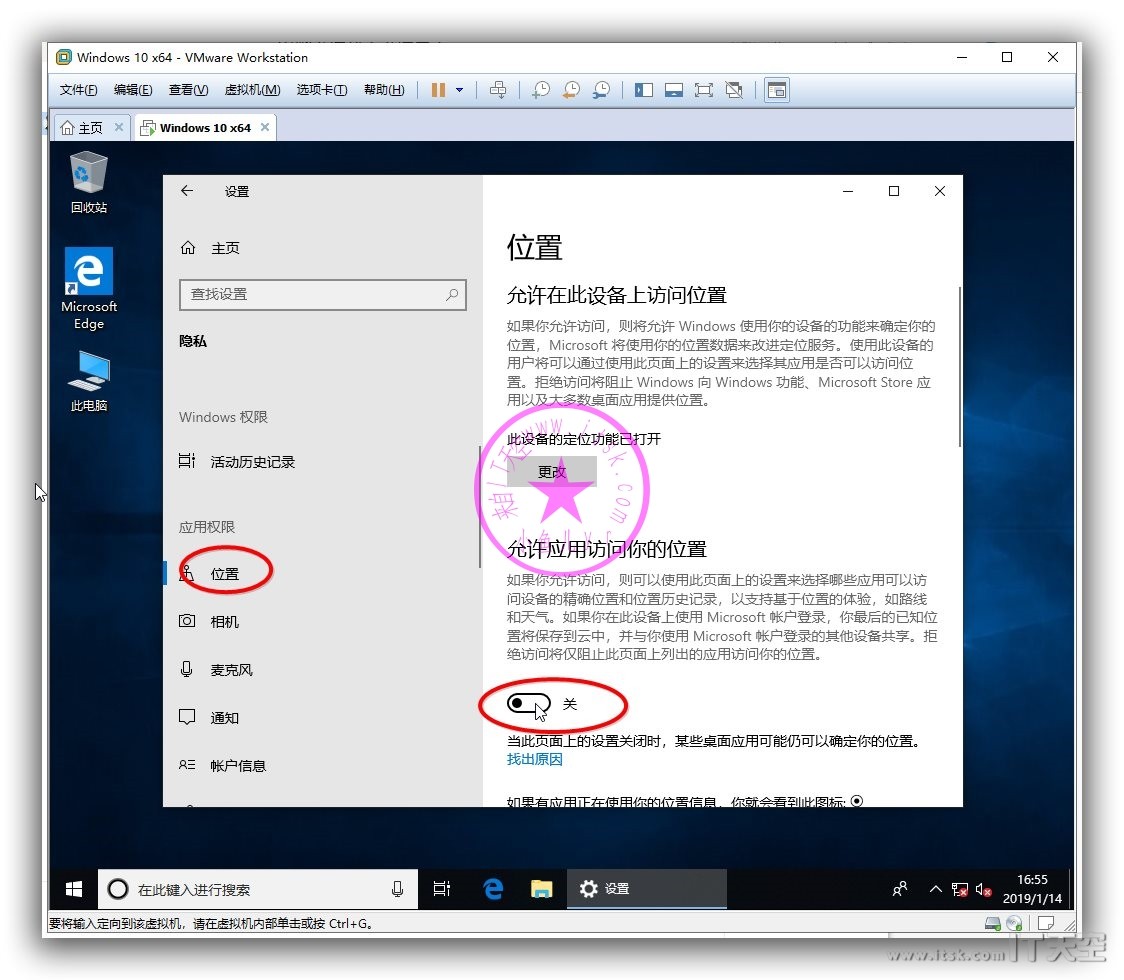Click the 设置 taskbar button

tap(647, 889)
